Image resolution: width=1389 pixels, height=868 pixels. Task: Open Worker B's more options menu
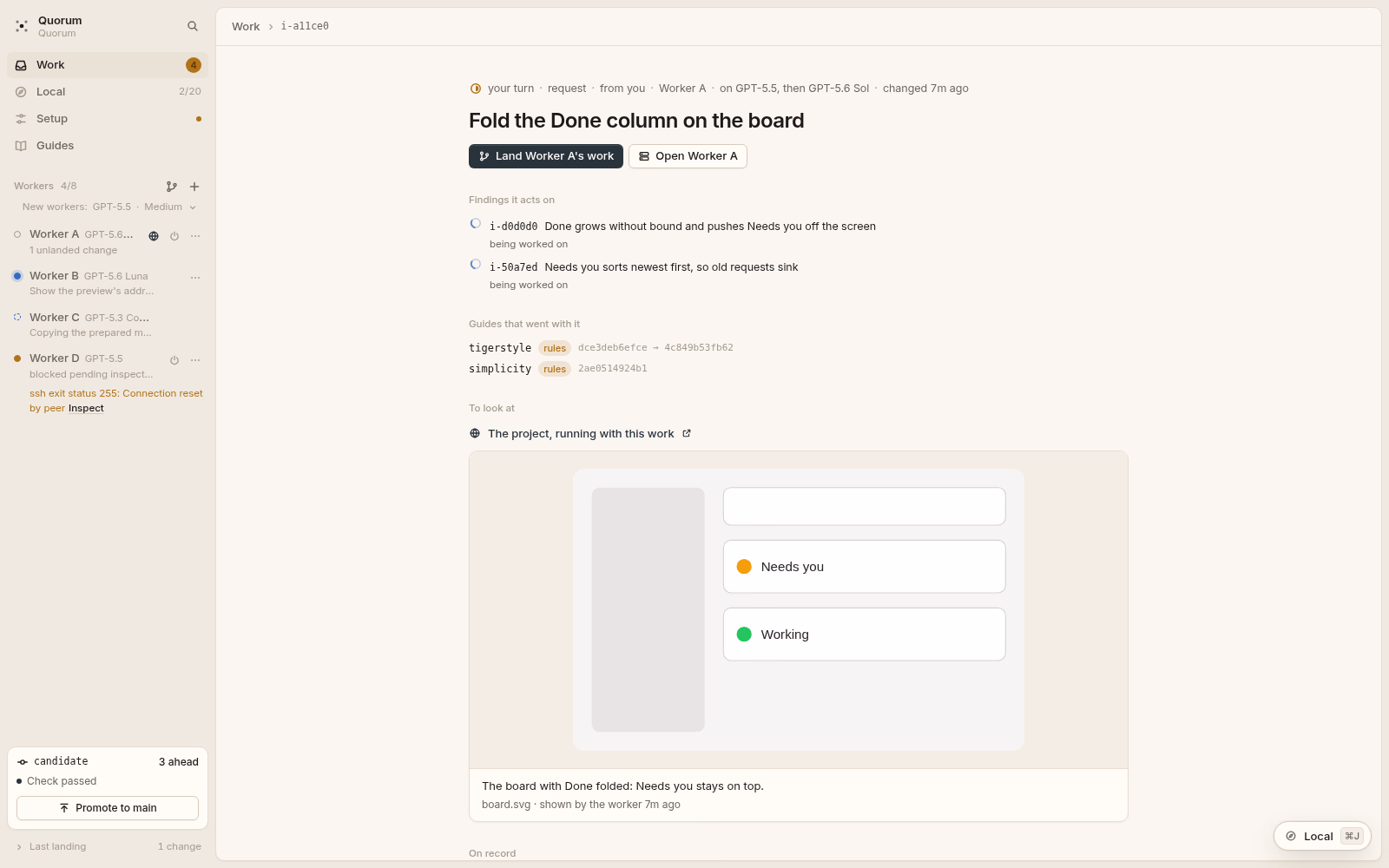(195, 278)
